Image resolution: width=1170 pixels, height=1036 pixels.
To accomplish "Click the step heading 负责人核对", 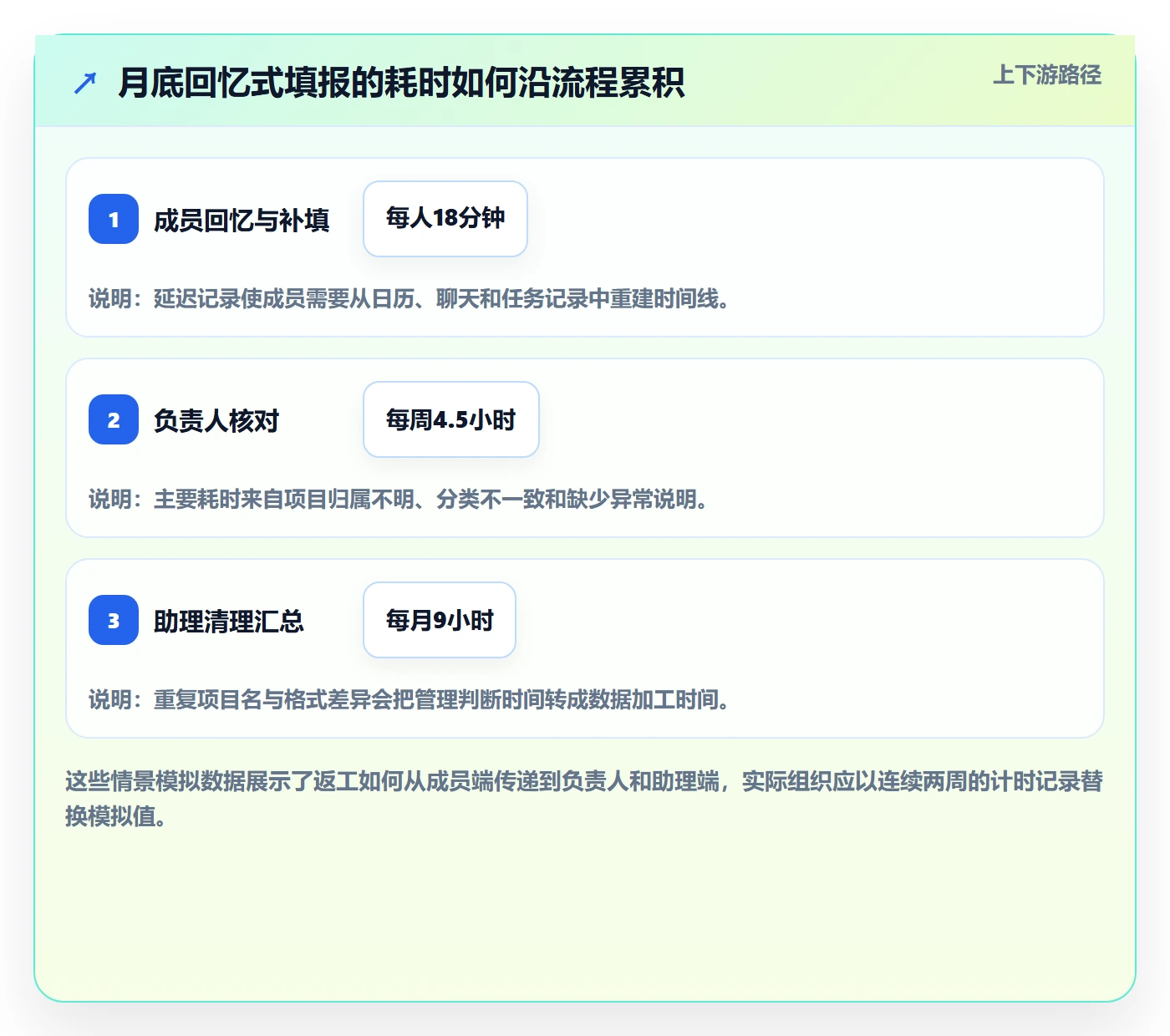I will pos(216,421).
